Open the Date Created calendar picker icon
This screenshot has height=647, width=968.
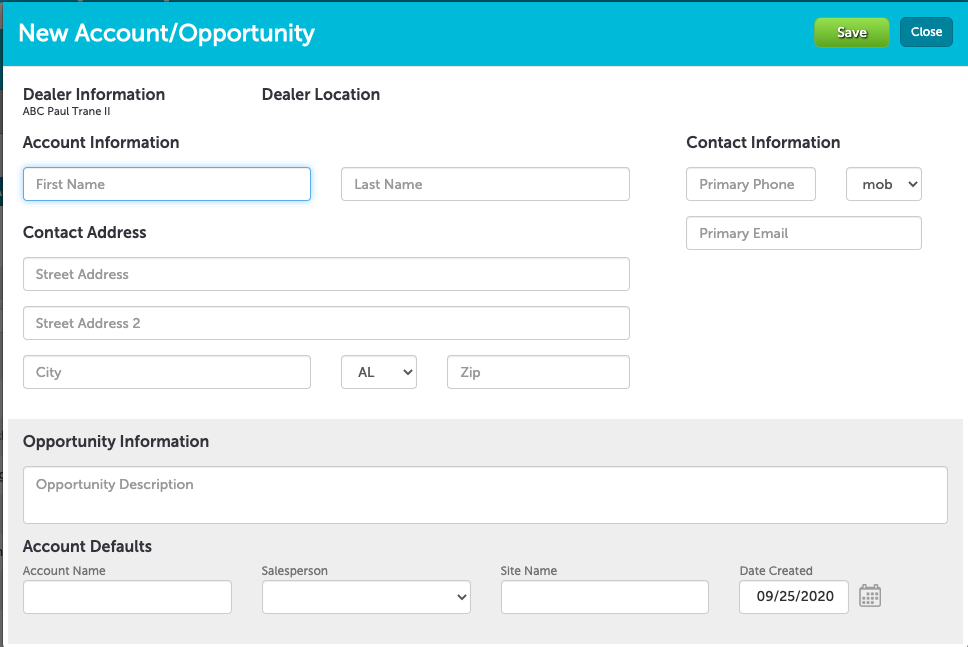point(870,597)
